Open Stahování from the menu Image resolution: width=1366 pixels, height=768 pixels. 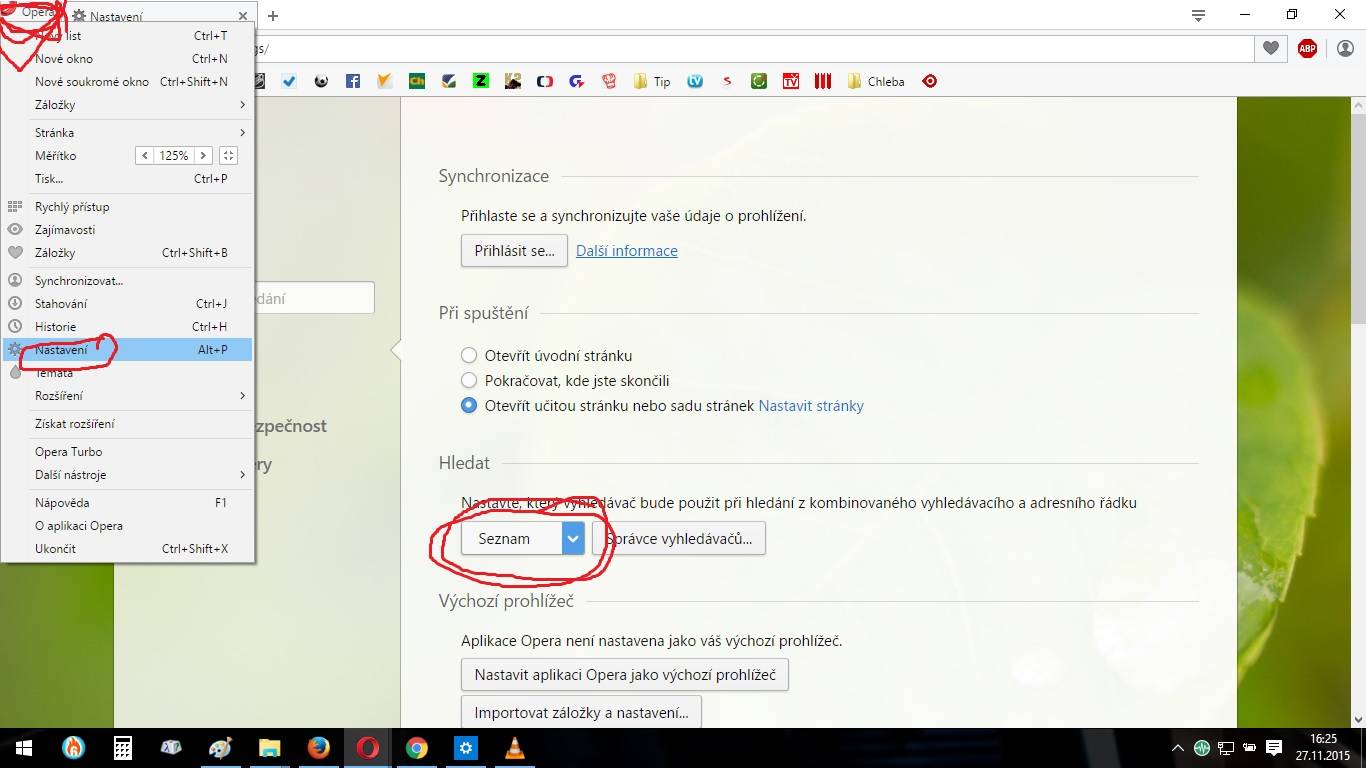click(x=127, y=304)
